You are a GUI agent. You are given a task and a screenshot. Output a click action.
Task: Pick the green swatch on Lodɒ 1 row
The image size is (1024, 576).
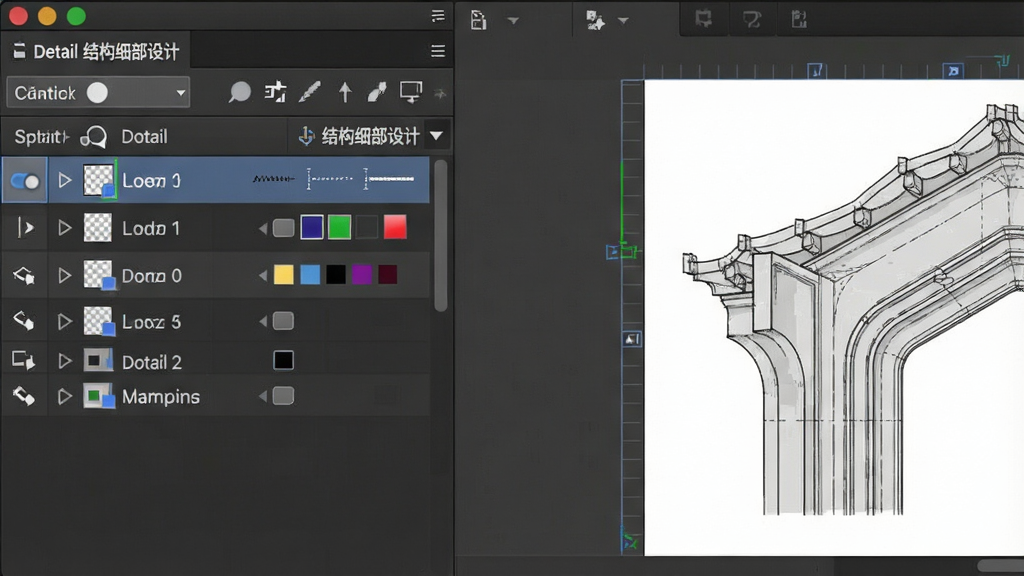(340, 227)
